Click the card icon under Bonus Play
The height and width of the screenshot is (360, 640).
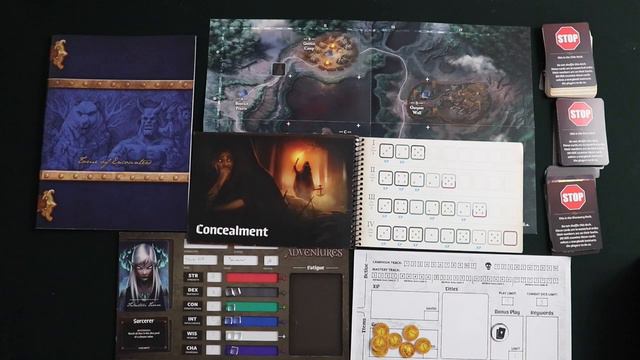(x=500, y=332)
